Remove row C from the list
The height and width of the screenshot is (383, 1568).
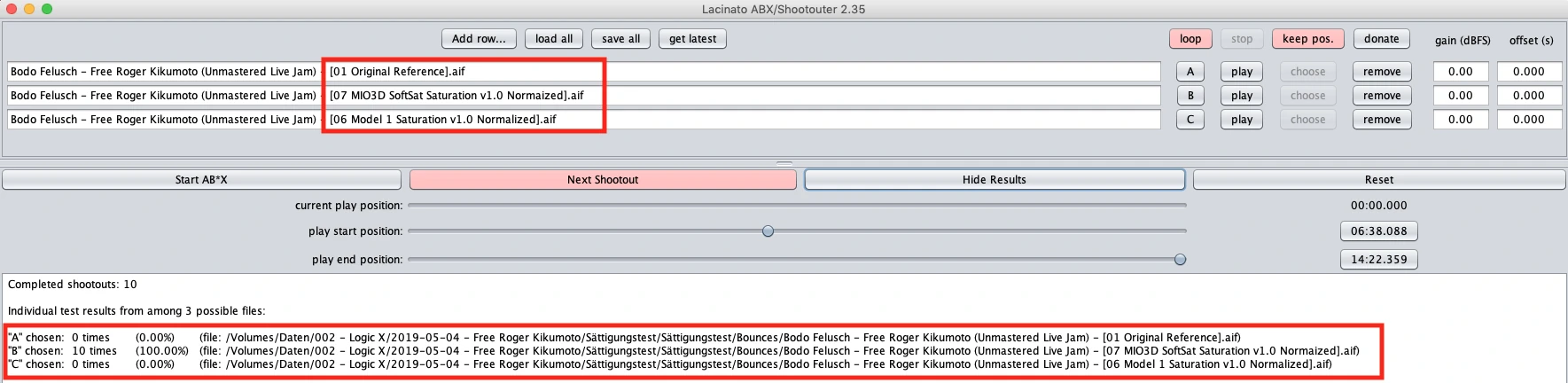tap(1382, 120)
